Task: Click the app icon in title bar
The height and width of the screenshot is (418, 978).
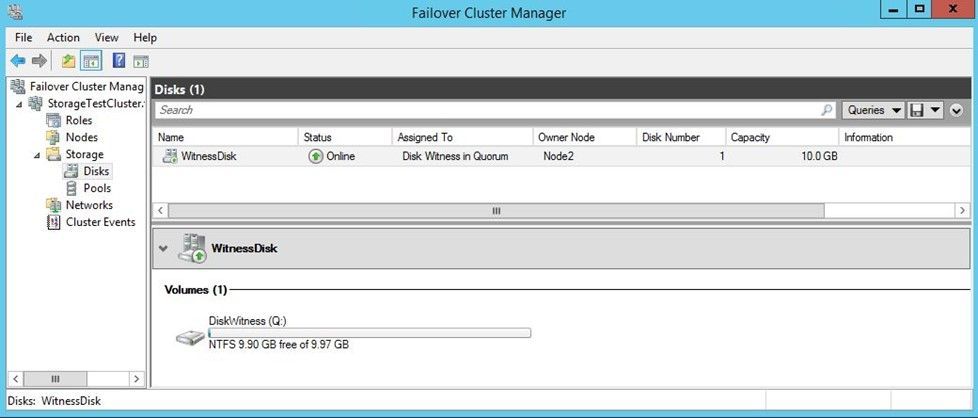Action: coord(16,11)
